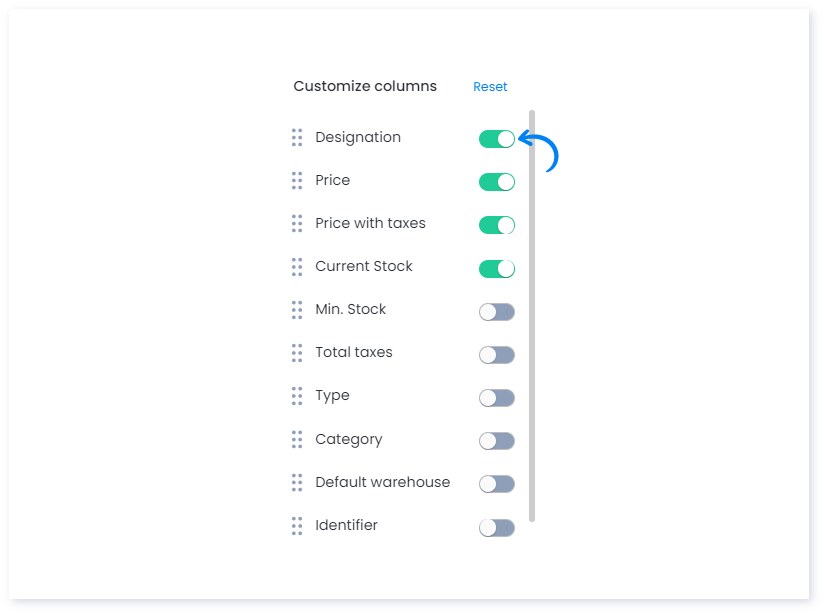Click the Current Stock drag handle

point(296,267)
